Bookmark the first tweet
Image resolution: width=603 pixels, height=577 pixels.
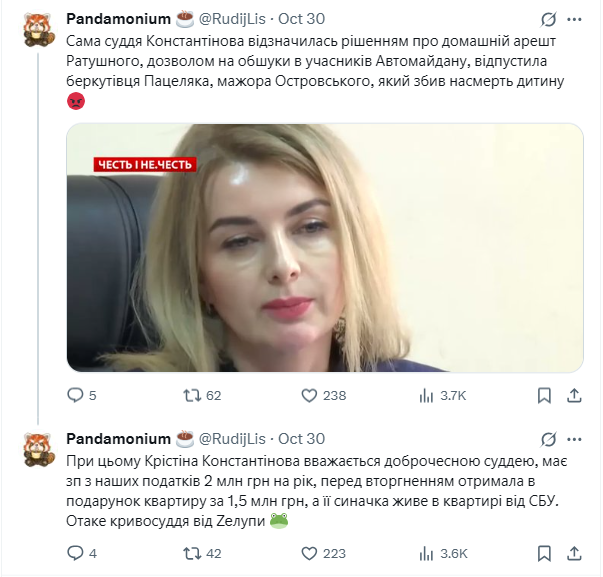(x=544, y=395)
